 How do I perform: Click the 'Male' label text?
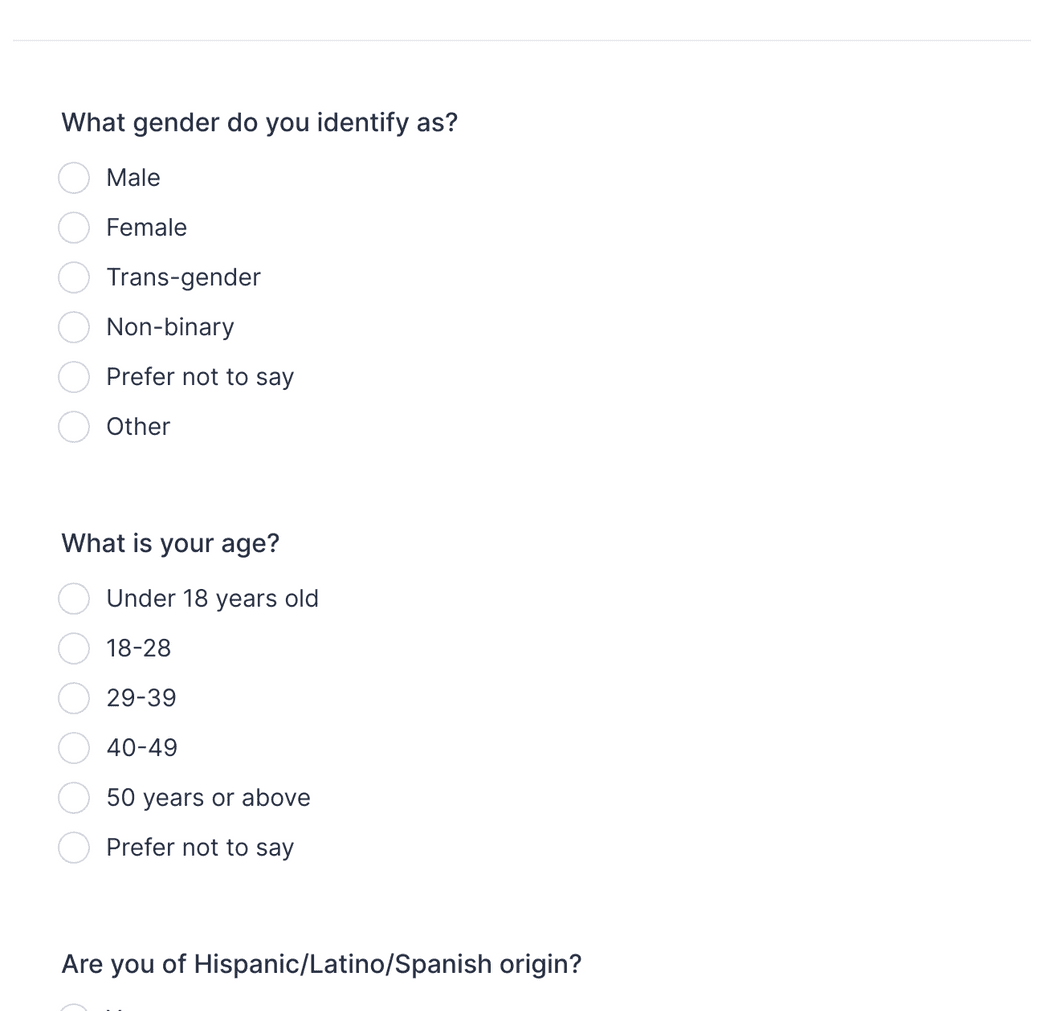pyautogui.click(x=133, y=177)
